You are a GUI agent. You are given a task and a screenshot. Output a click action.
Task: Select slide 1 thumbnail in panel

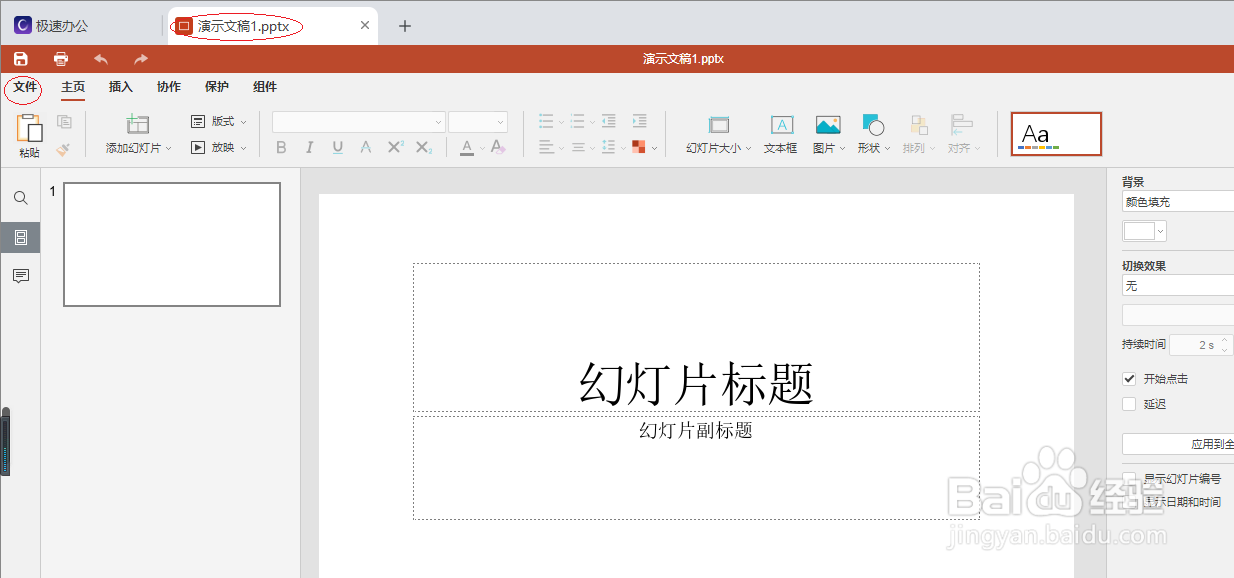coord(171,244)
